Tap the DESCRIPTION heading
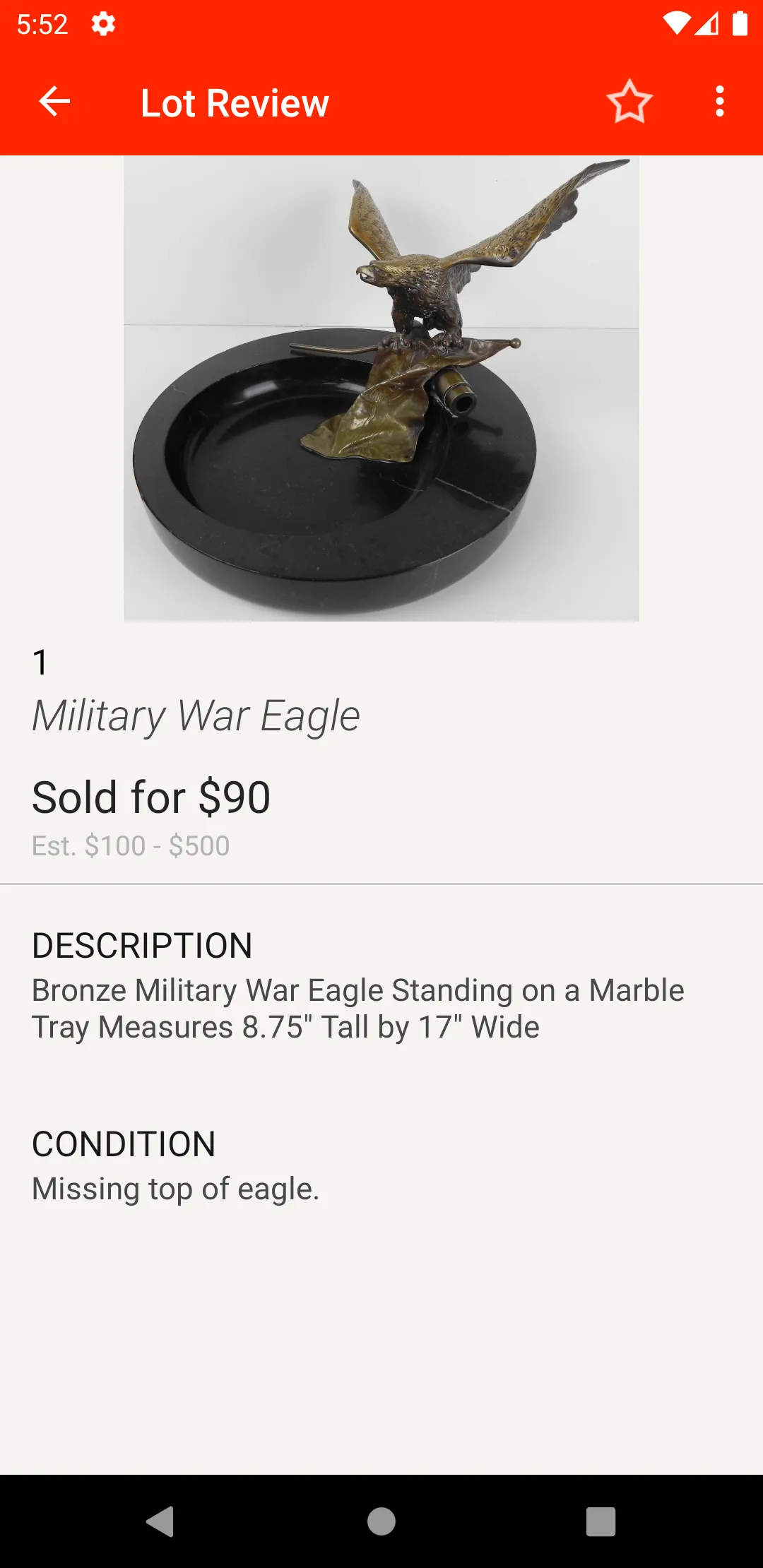Viewport: 763px width, 1568px height. coord(142,946)
